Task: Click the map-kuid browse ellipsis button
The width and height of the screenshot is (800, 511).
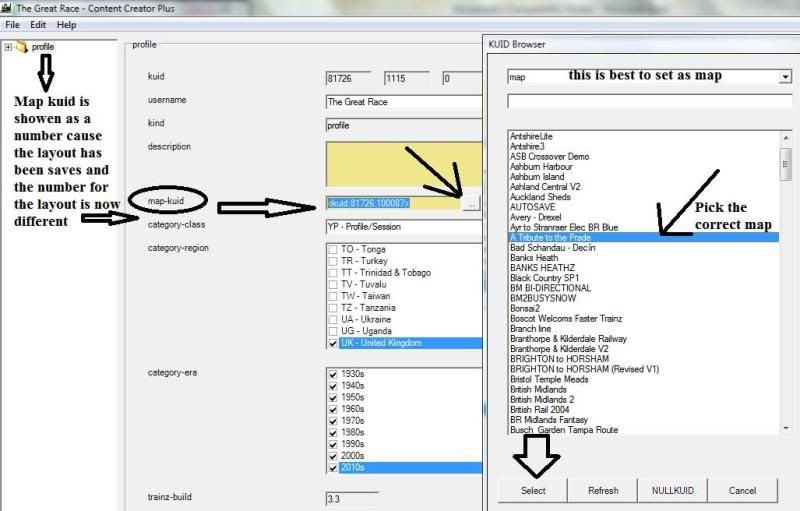Action: (x=472, y=203)
